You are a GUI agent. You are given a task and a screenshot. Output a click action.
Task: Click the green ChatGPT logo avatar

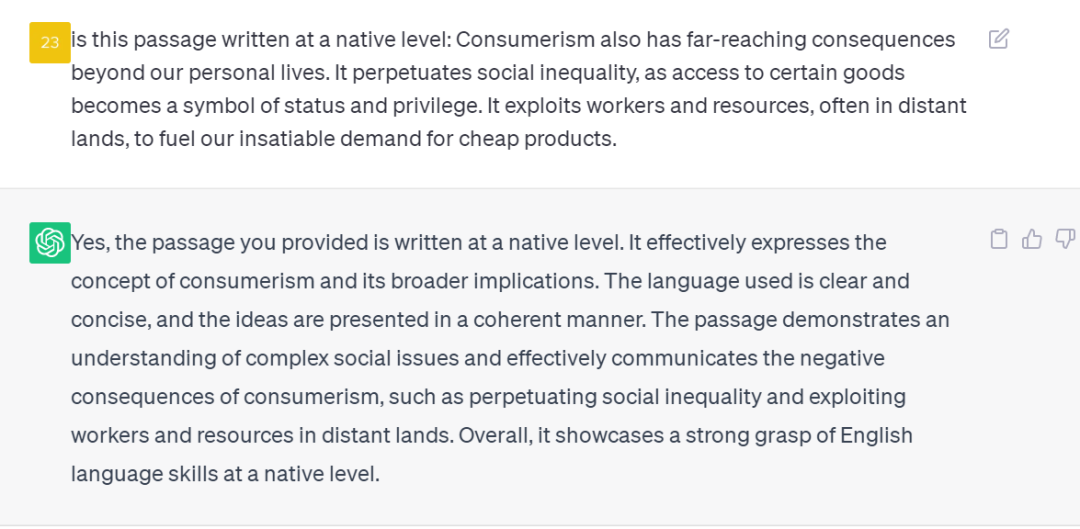(50, 242)
